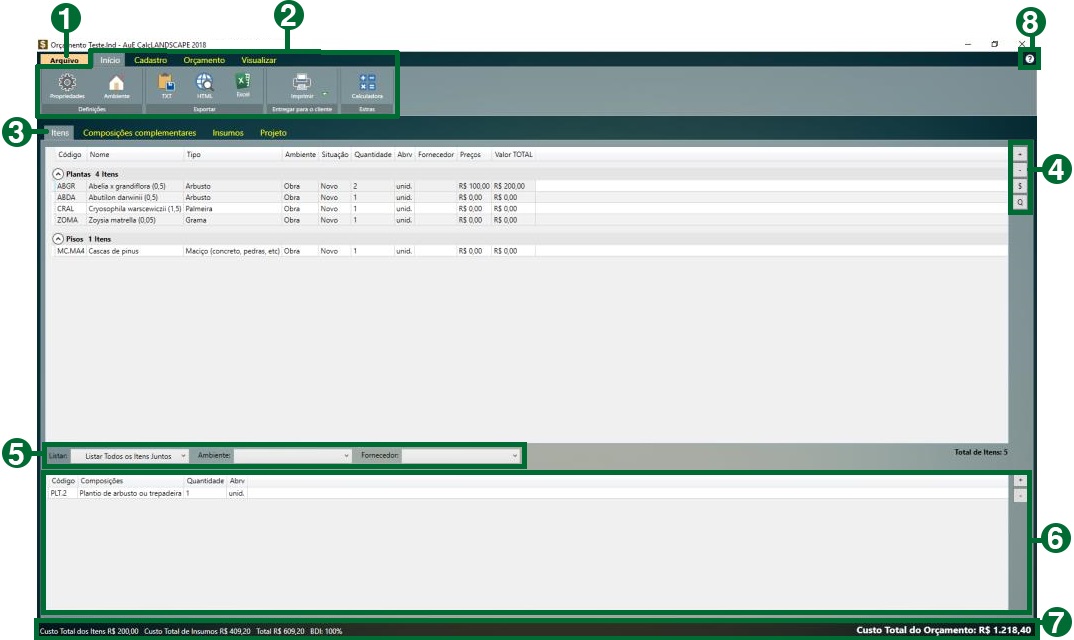Click the Imprimir printer icon
This screenshot has width=1074, height=640.
coord(301,83)
